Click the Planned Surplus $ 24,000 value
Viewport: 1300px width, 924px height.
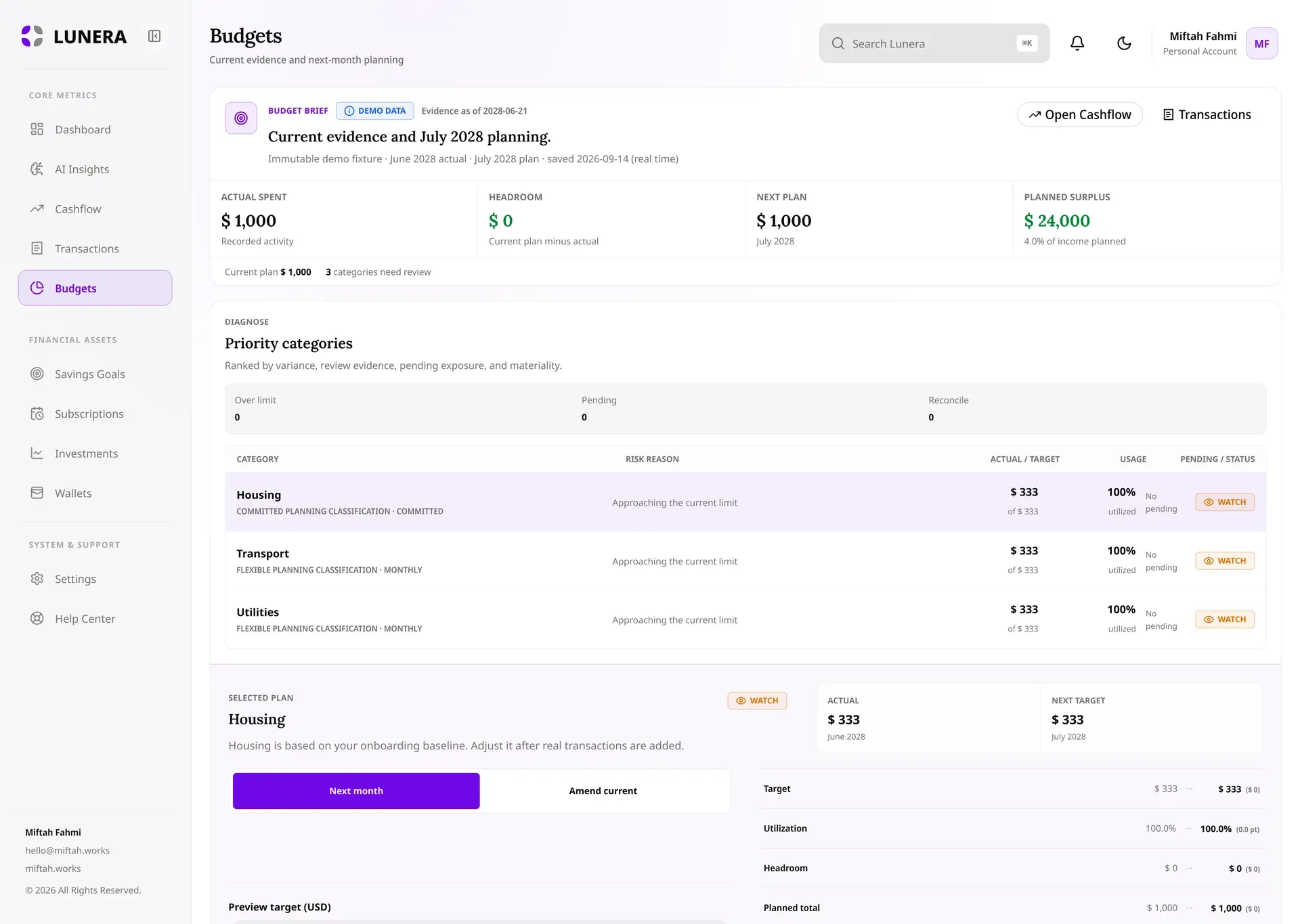pos(1057,221)
